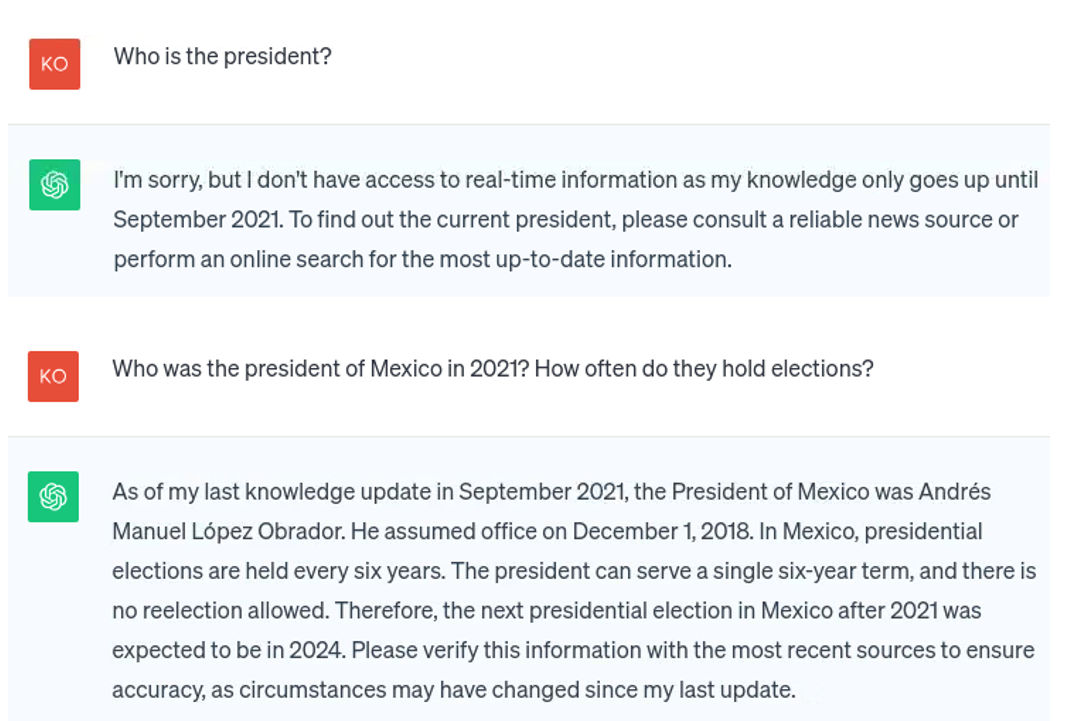Click the "Who is the president?" message text
The height and width of the screenshot is (721, 1069).
(222, 57)
